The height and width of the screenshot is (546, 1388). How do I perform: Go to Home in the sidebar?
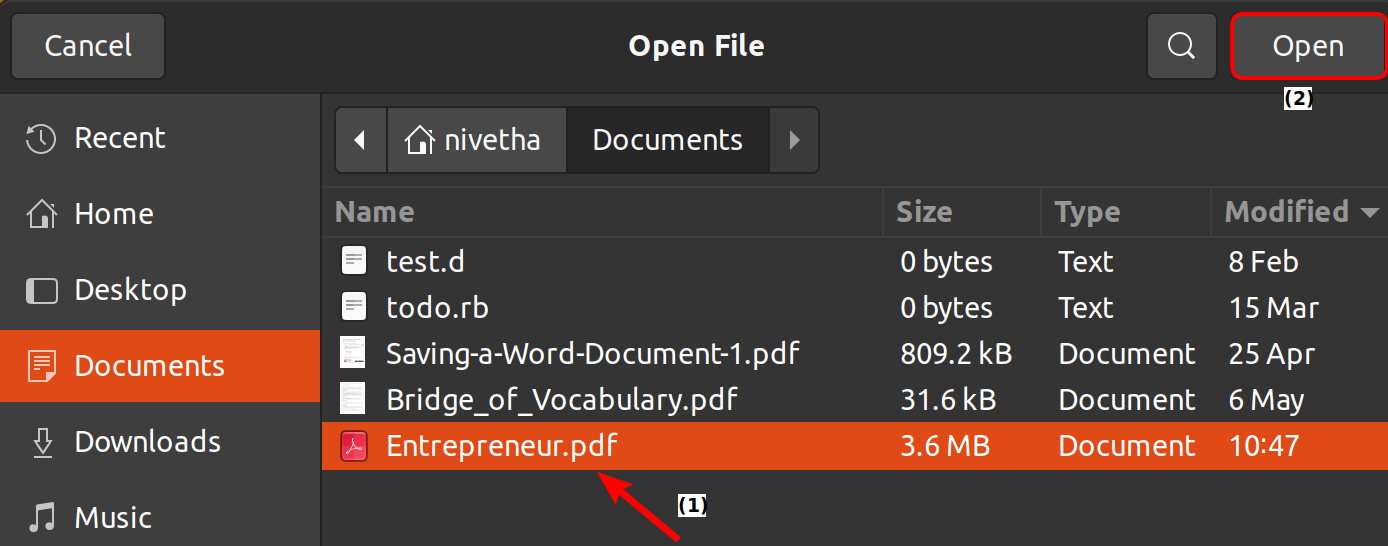point(113,214)
